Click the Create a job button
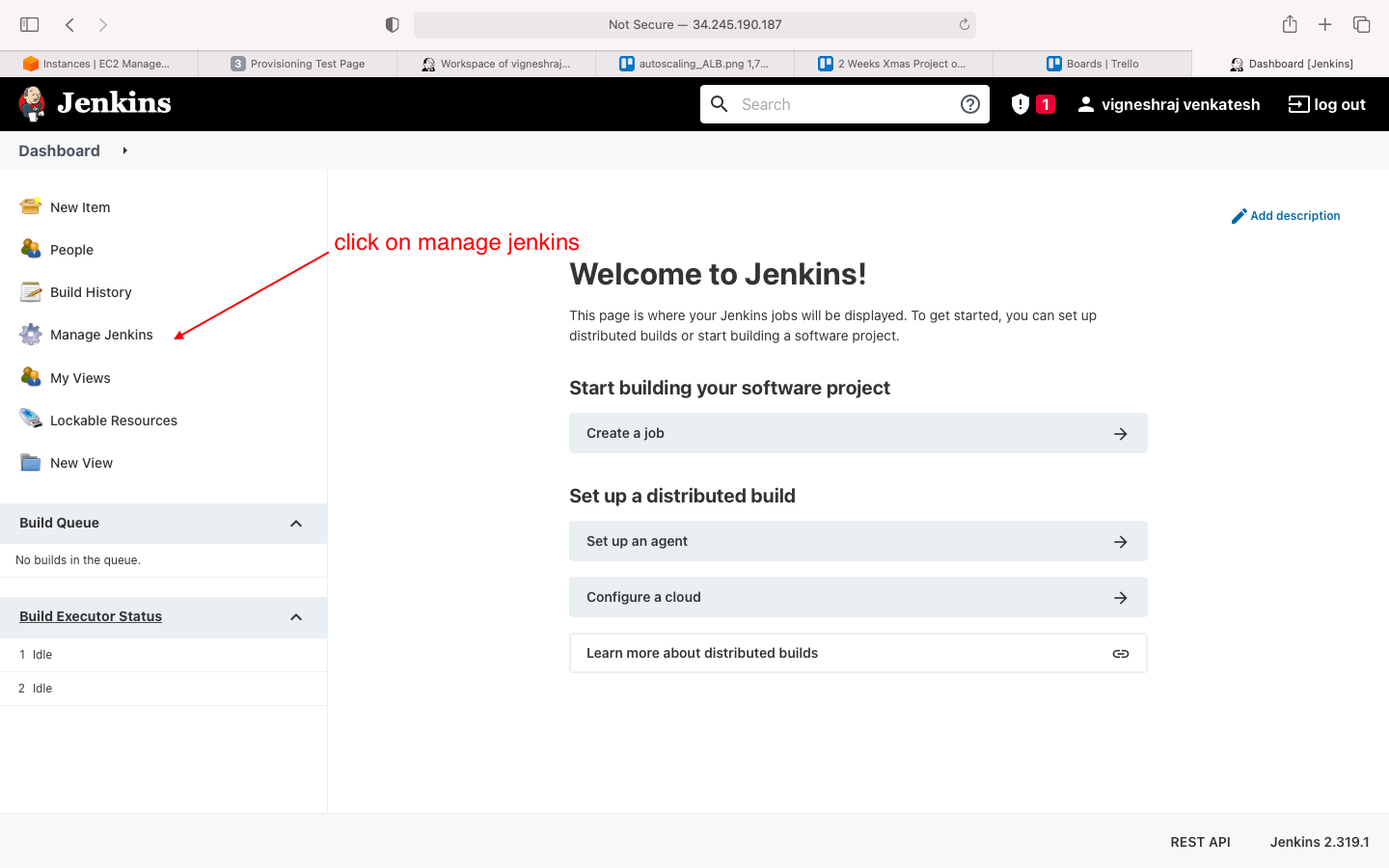The height and width of the screenshot is (868, 1389). pos(858,433)
